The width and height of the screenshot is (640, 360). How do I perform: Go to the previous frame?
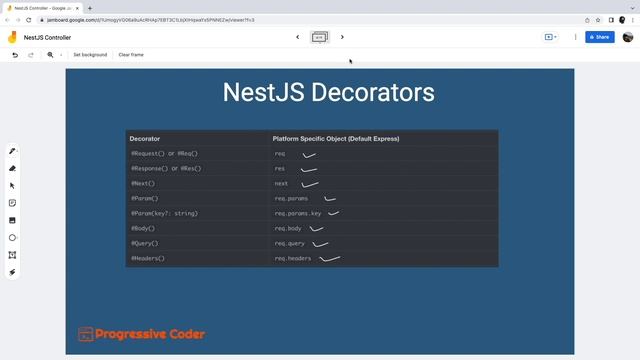pyautogui.click(x=298, y=37)
